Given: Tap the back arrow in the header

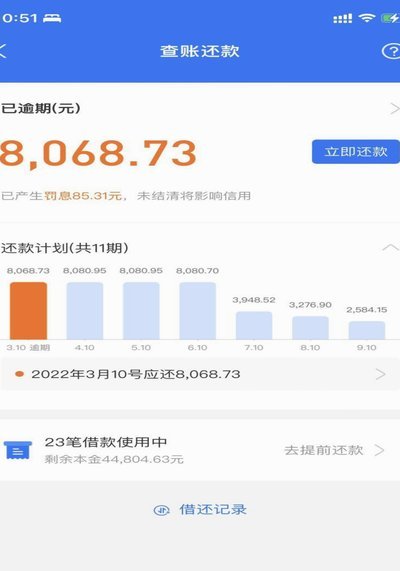Looking at the screenshot, I should [x=3, y=51].
